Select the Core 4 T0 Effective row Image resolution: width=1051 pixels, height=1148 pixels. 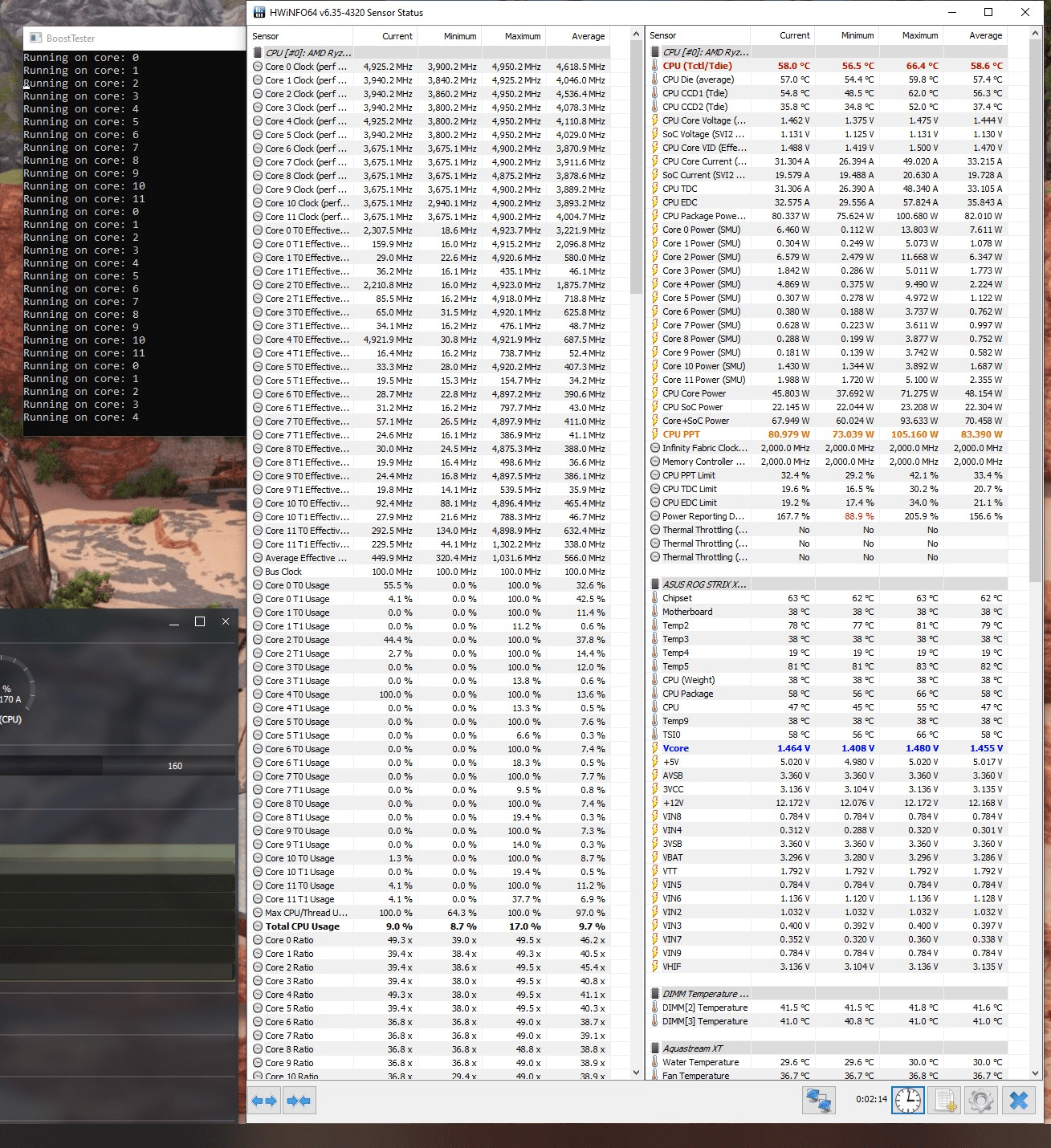click(x=430, y=340)
